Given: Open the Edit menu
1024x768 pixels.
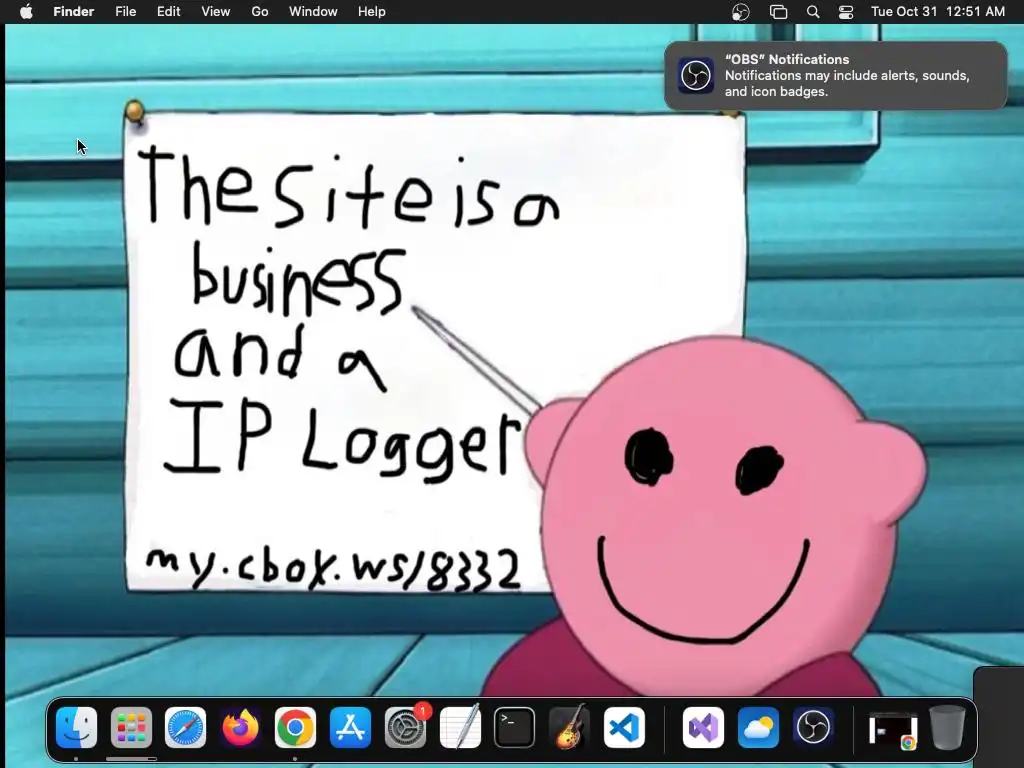Looking at the screenshot, I should (168, 12).
